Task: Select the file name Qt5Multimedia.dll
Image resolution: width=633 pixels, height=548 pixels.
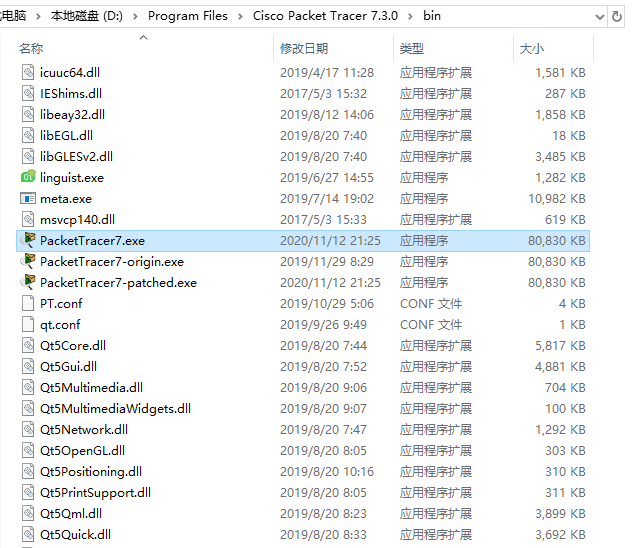Action: pos(91,388)
